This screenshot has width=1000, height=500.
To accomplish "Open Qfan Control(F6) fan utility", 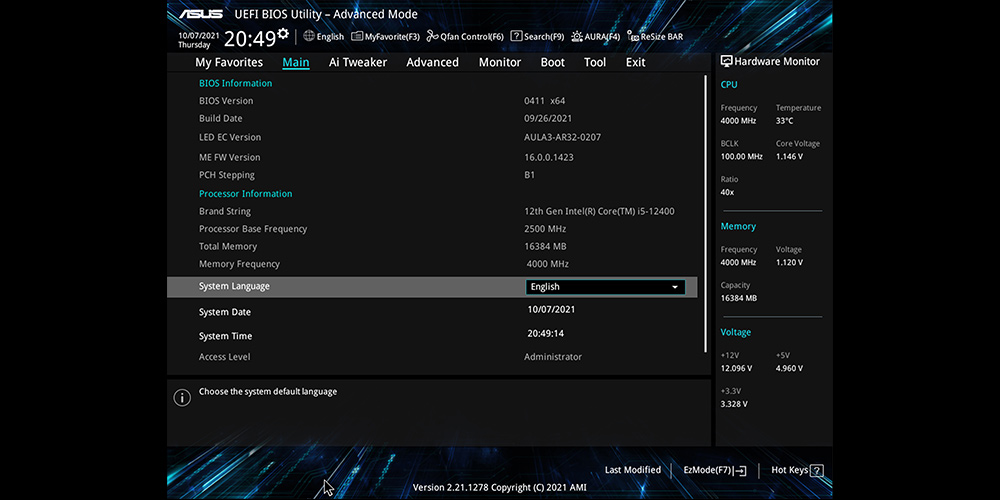I will [465, 36].
